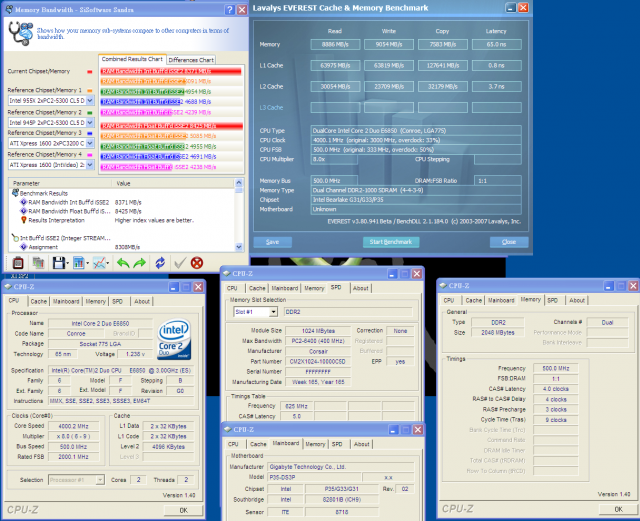This screenshot has height=521, width=640.
Task: Open Reference Chipset/Memory 1 dropdown (Intel 955X)
Action: (x=90, y=100)
